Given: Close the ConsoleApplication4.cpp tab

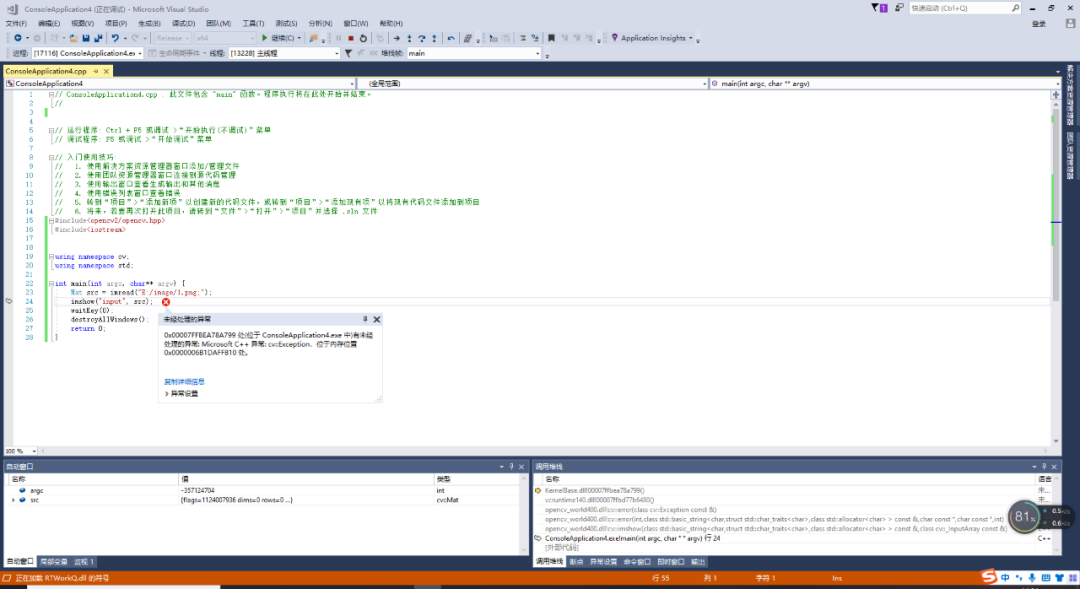Looking at the screenshot, I should click(x=106, y=71).
